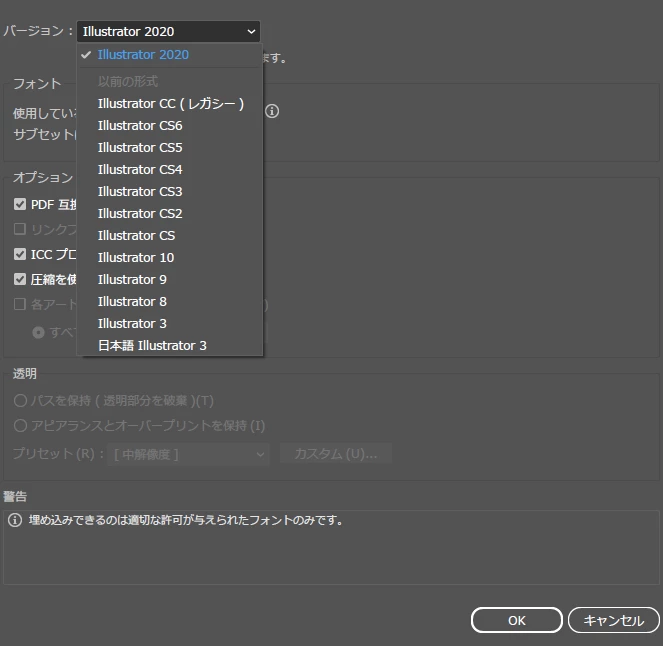Choose Illustrator 9 version
The image size is (663, 646).
pos(170,279)
